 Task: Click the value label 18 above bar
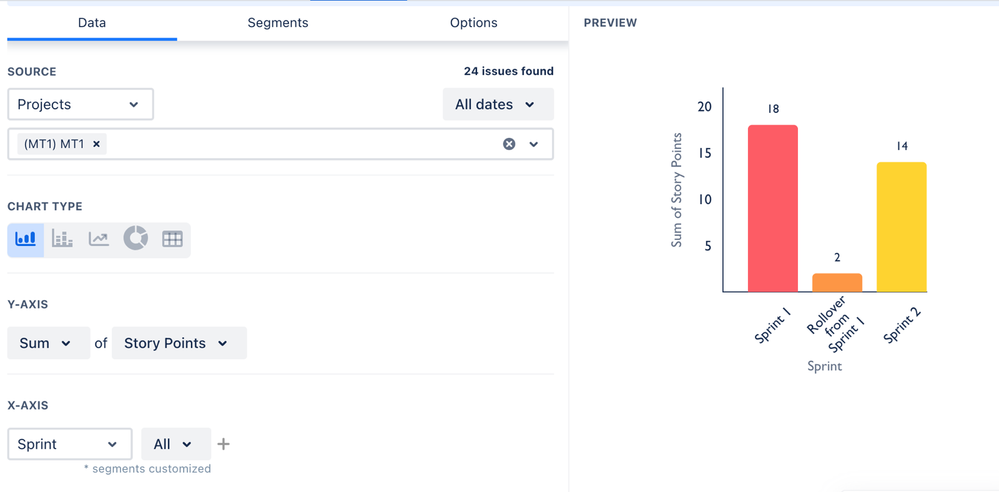773,109
